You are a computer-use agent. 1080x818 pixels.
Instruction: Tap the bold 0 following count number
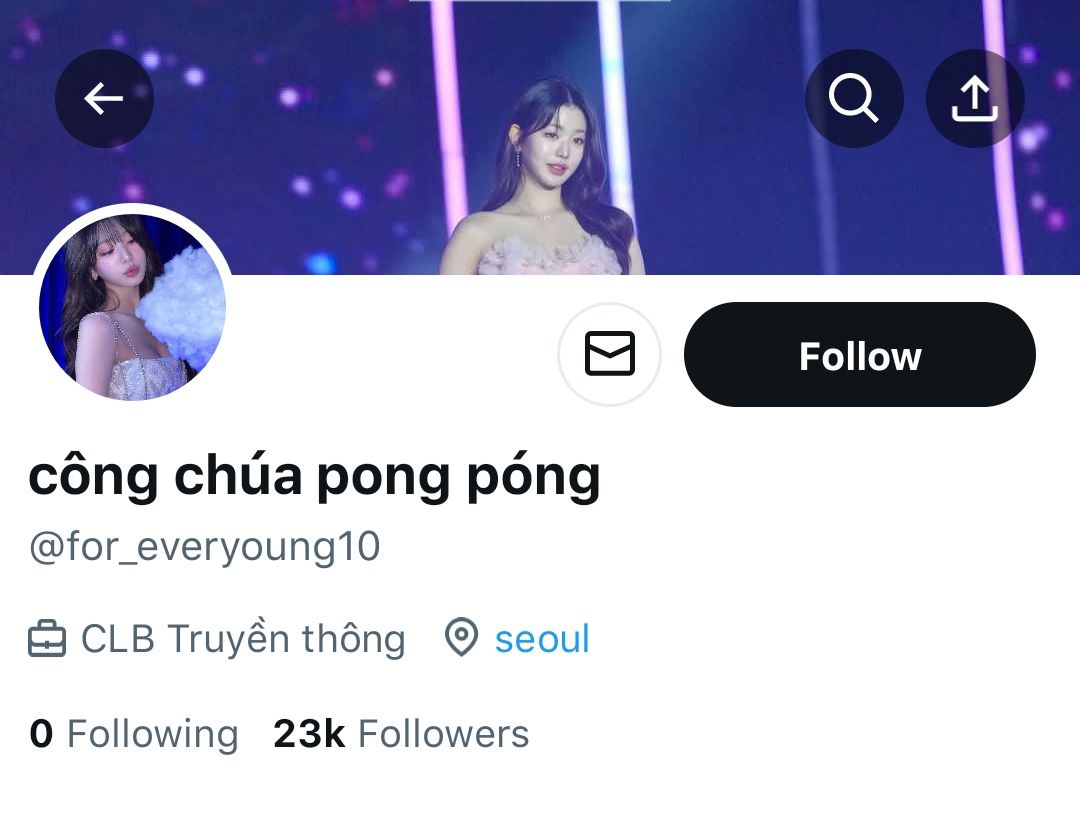coord(41,733)
